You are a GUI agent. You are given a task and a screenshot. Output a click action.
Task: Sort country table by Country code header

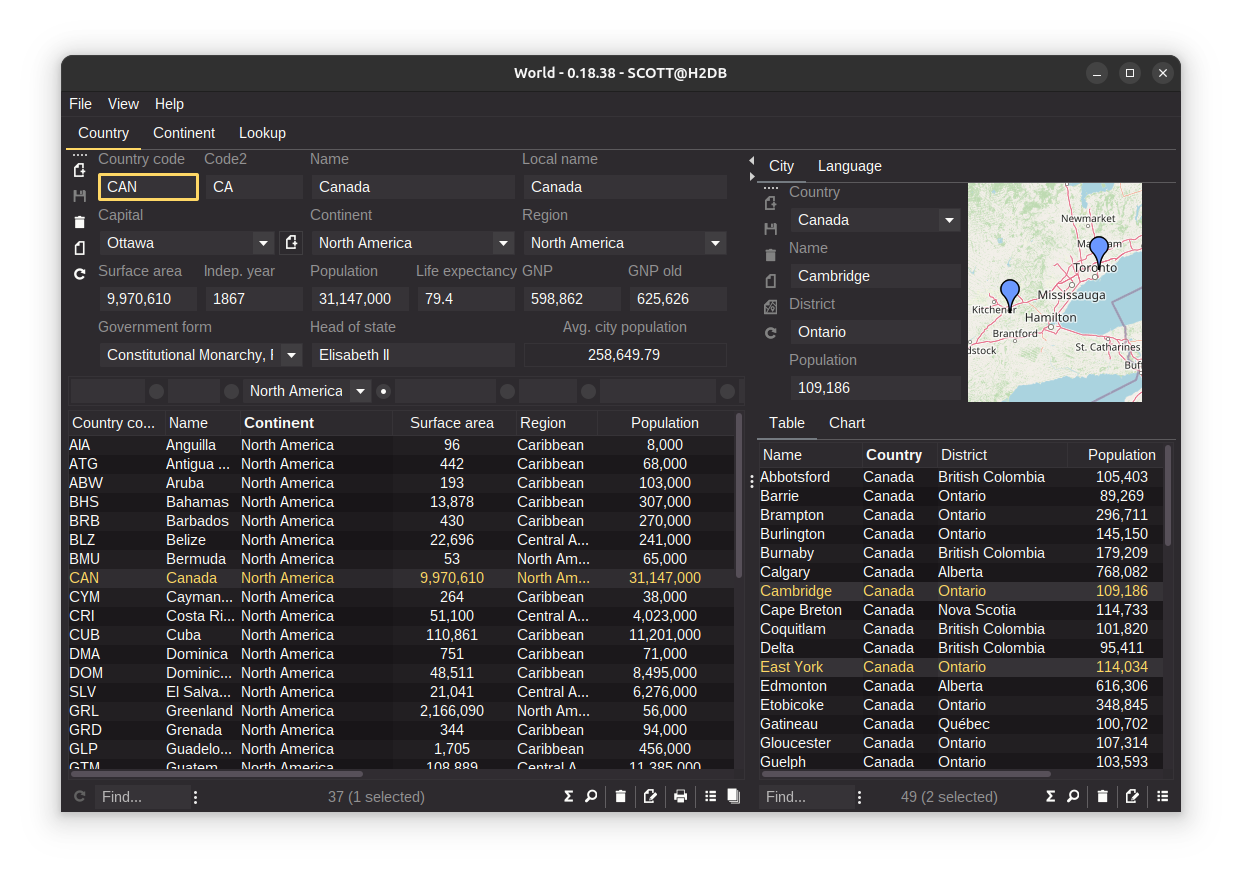tap(115, 423)
